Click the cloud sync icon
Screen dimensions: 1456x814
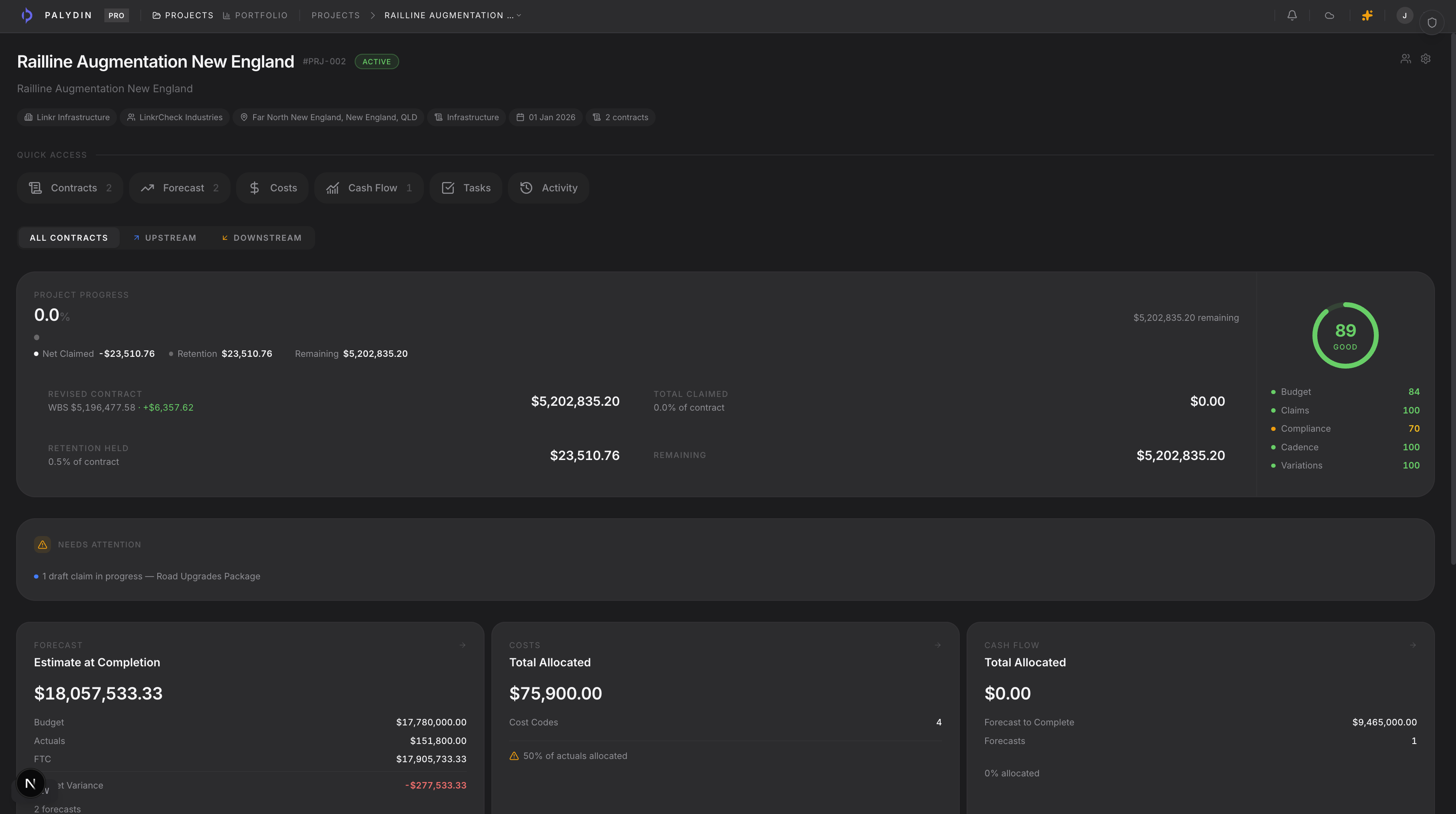(x=1329, y=15)
